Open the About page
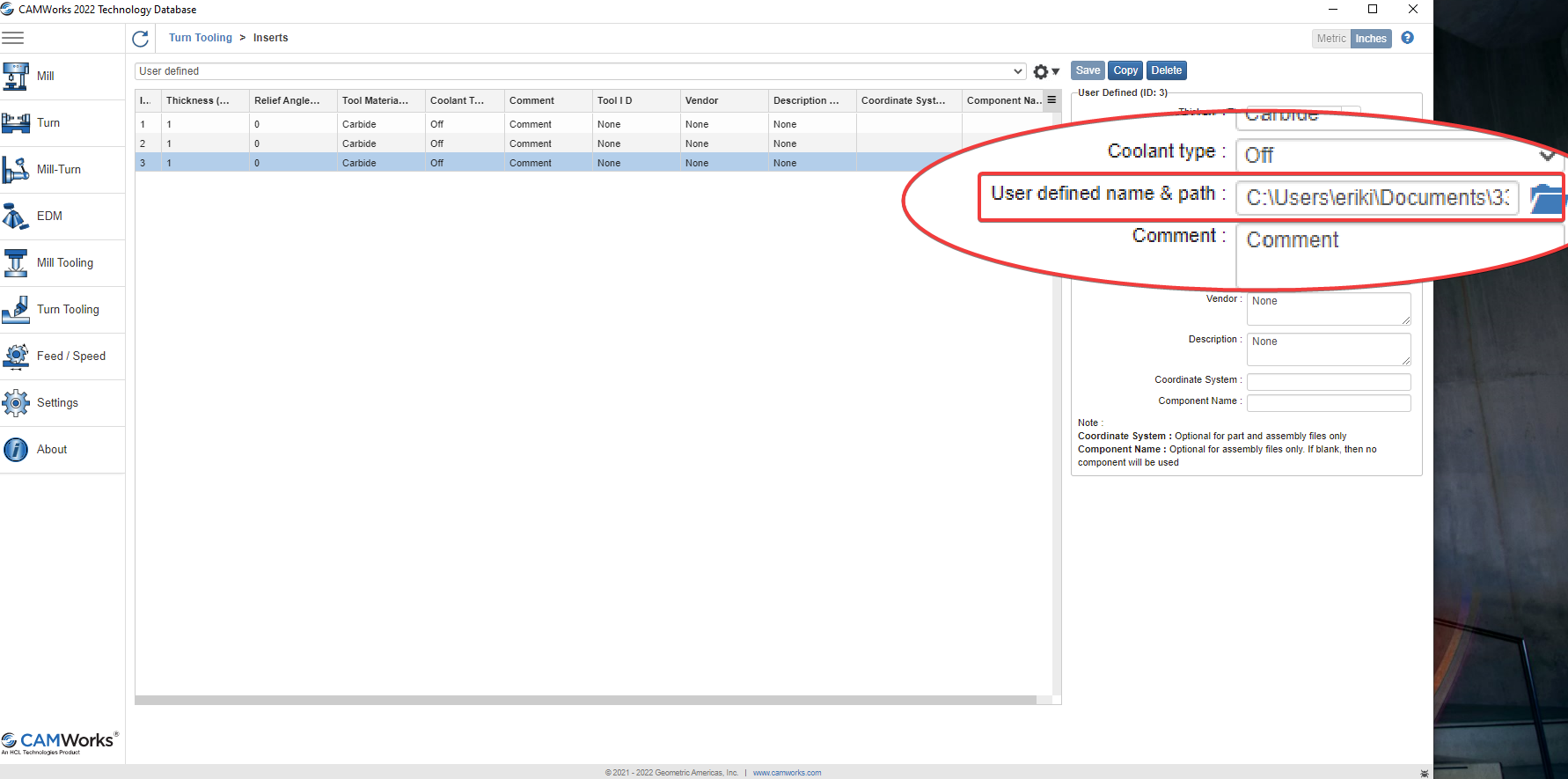The height and width of the screenshot is (779, 1568). (62, 450)
